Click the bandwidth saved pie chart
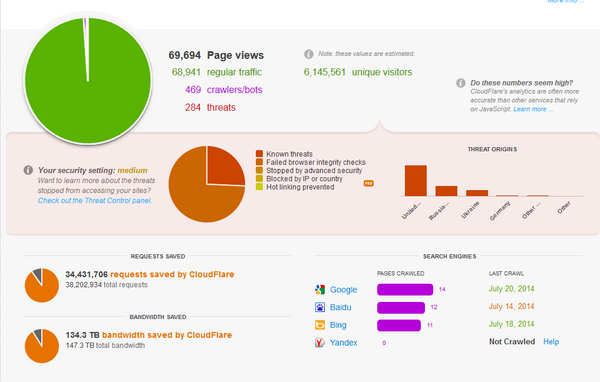Image resolution: width=600 pixels, height=382 pixels. coord(42,346)
